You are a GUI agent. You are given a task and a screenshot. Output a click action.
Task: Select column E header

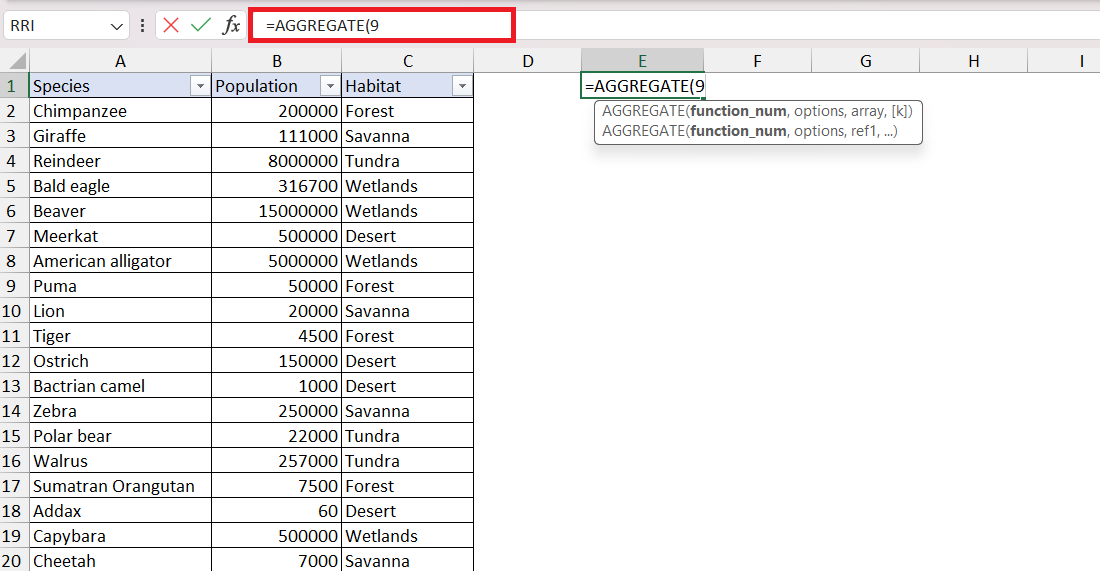[642, 61]
